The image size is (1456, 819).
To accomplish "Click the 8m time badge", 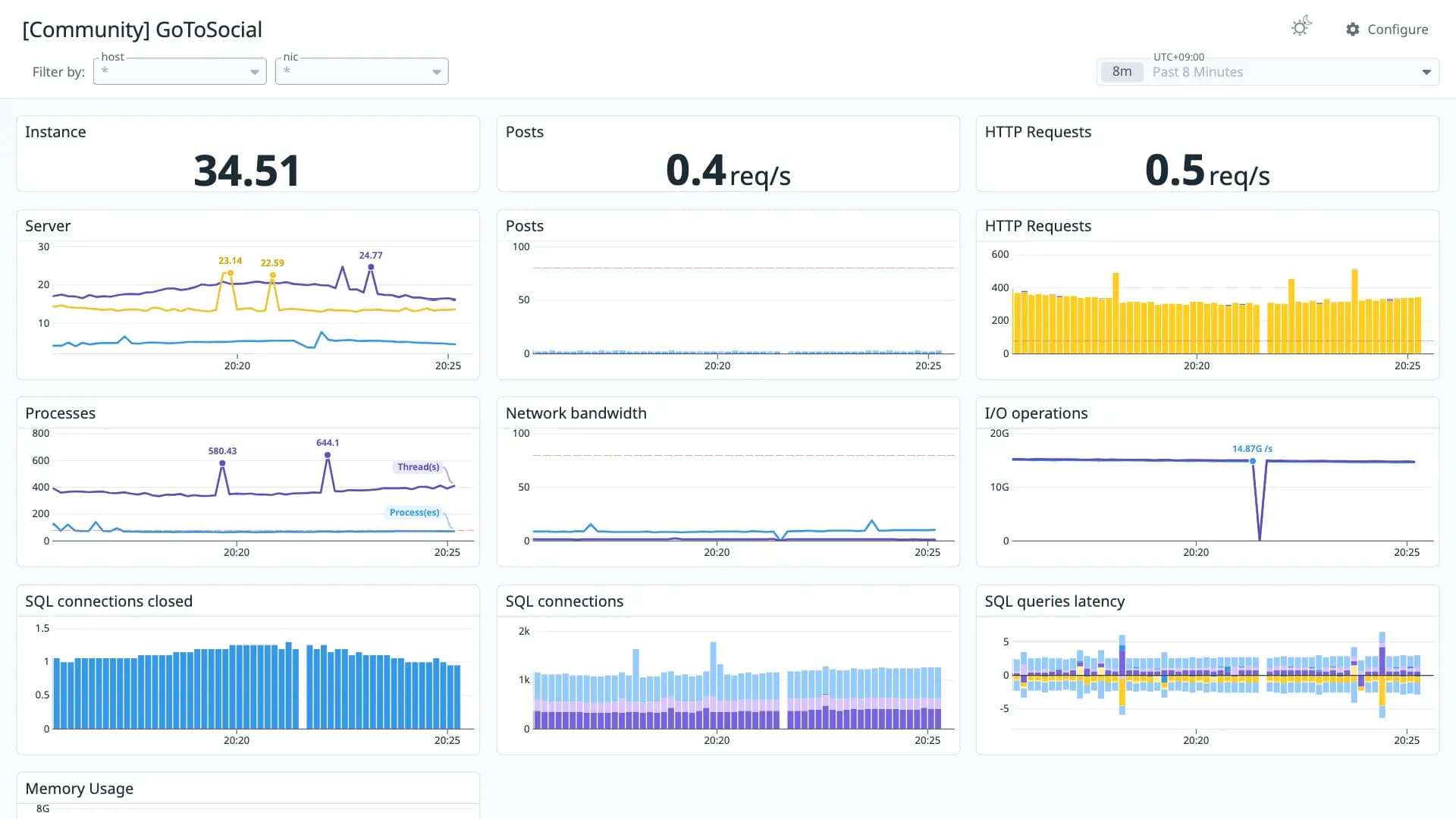I will [1122, 72].
